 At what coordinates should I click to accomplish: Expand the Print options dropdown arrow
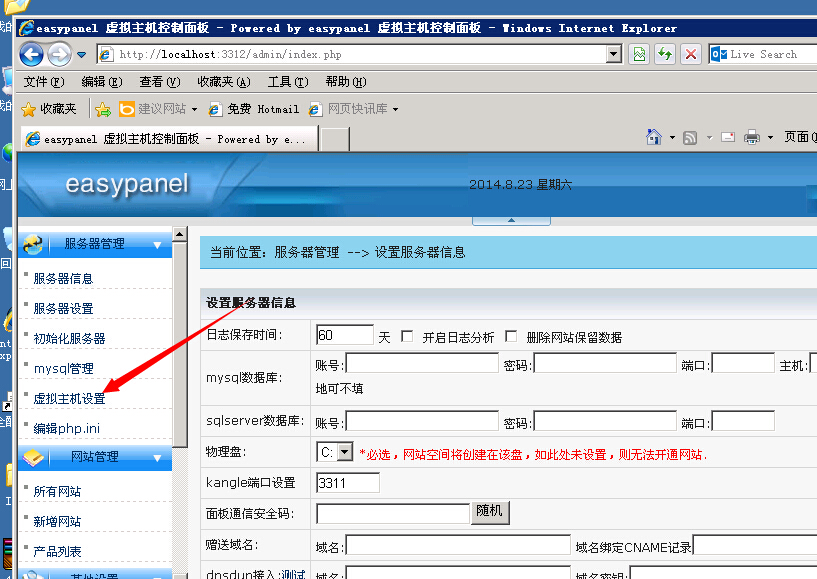pyautogui.click(x=770, y=138)
